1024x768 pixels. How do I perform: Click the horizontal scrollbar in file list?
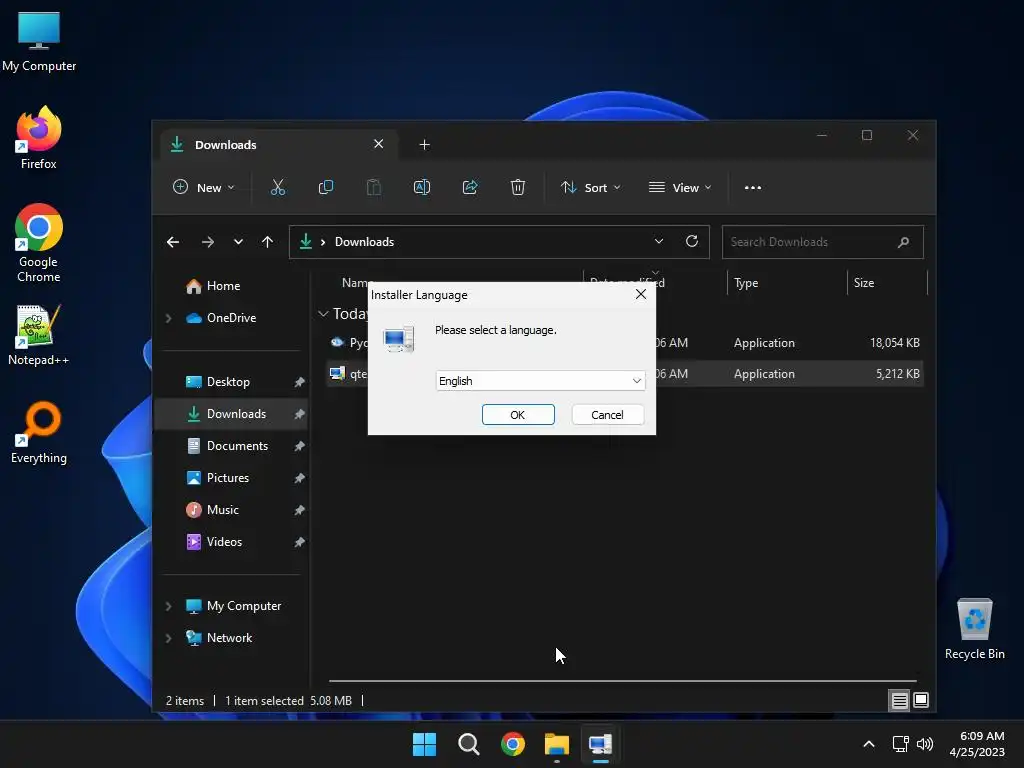[622, 680]
